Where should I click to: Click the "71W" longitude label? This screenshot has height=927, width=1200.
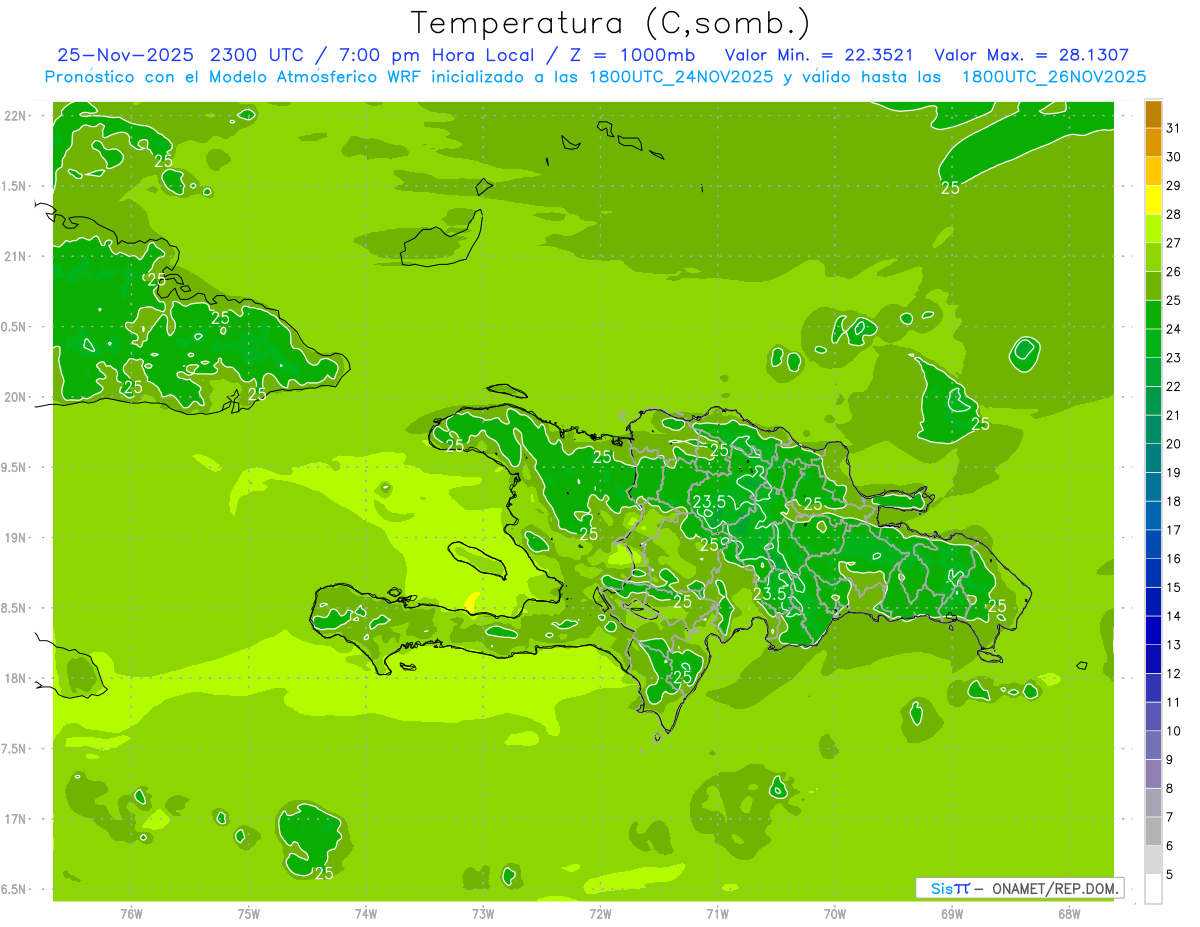(x=717, y=914)
